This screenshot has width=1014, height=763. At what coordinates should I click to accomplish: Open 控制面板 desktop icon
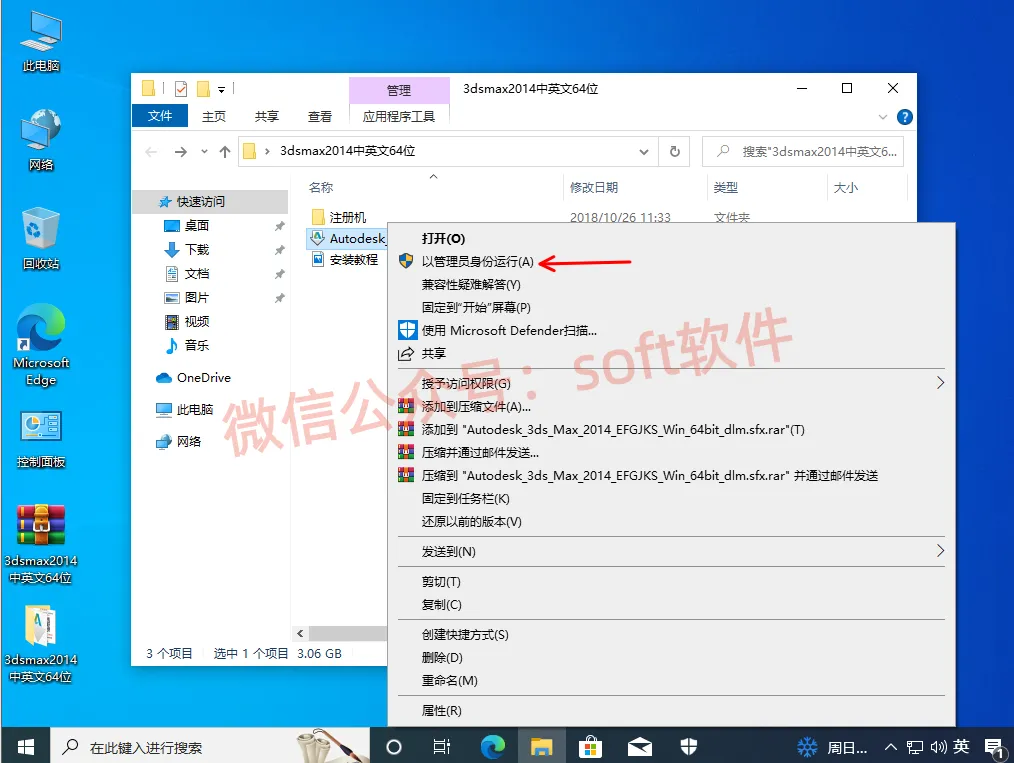[x=41, y=440]
